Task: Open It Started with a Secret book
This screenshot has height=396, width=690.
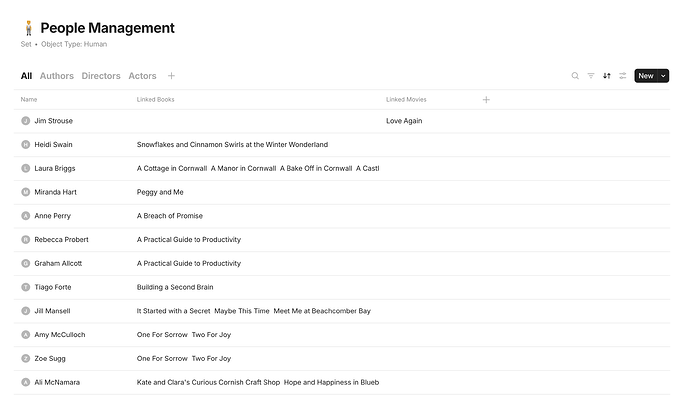Action: click(x=173, y=311)
